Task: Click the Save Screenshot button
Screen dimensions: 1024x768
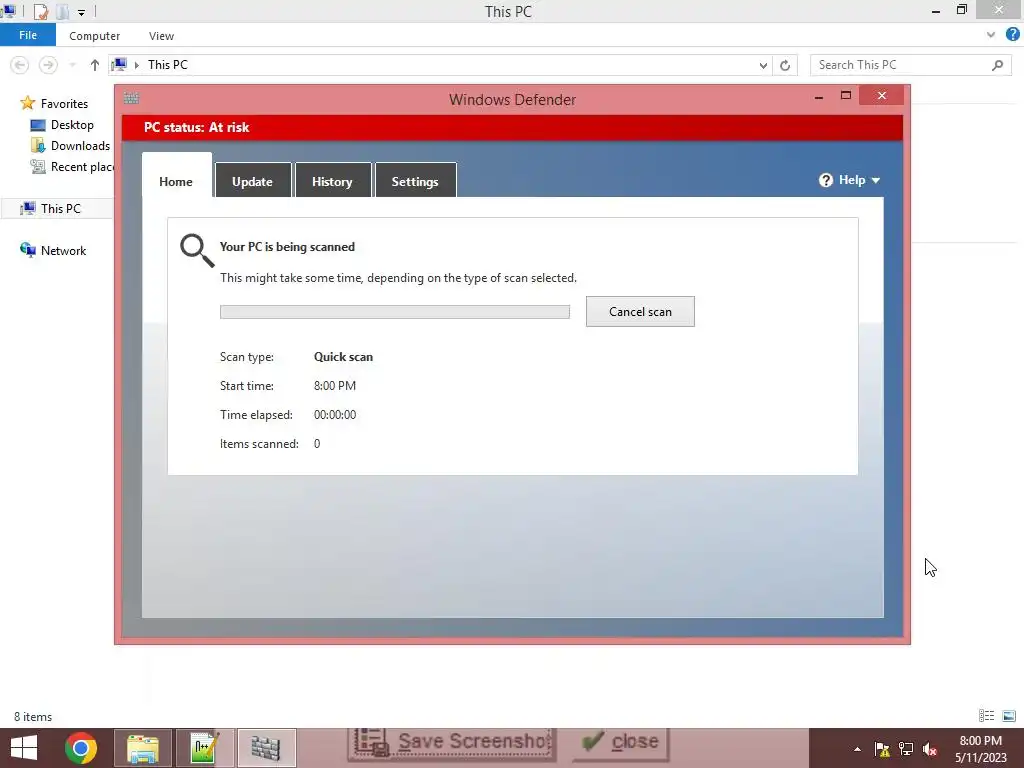Action: coord(452,744)
